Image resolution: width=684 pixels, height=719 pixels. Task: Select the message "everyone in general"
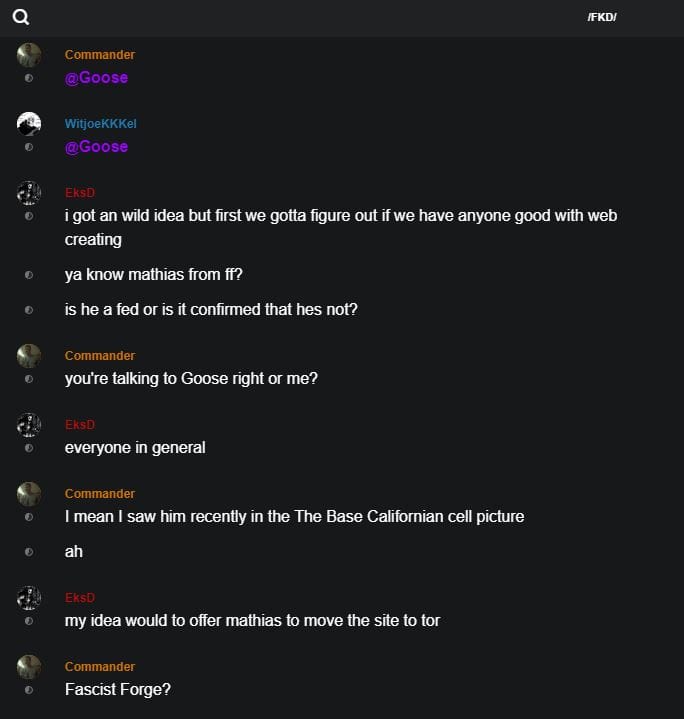tap(135, 448)
